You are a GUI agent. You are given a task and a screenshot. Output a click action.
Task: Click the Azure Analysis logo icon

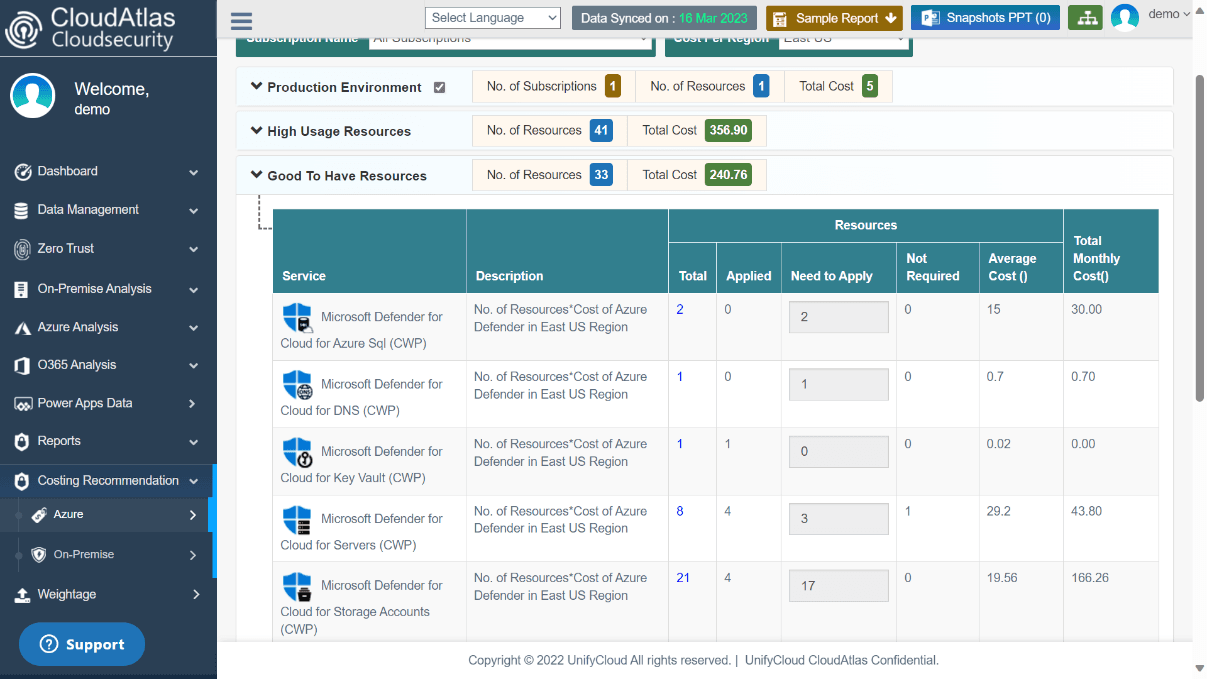(22, 328)
